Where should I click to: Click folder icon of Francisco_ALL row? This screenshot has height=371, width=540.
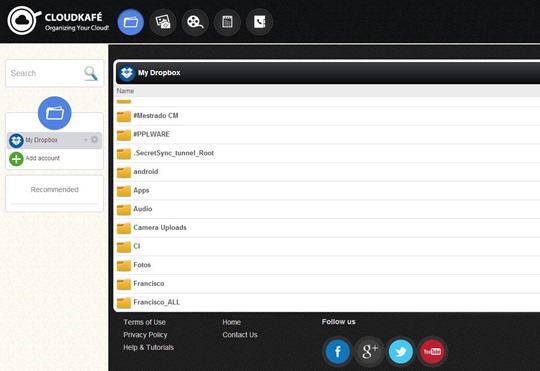tap(124, 303)
